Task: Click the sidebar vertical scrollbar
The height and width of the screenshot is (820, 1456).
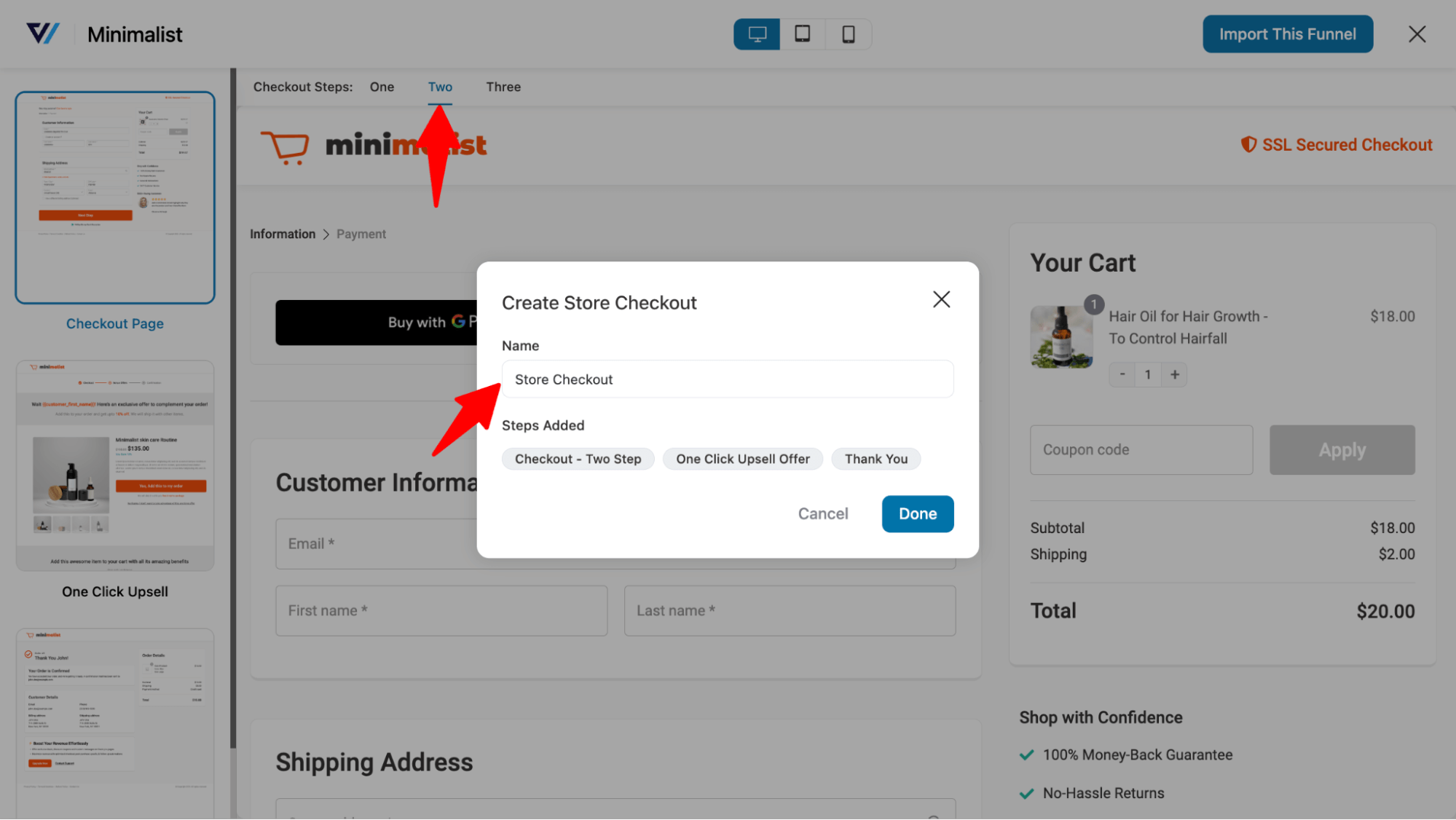Action: click(233, 408)
